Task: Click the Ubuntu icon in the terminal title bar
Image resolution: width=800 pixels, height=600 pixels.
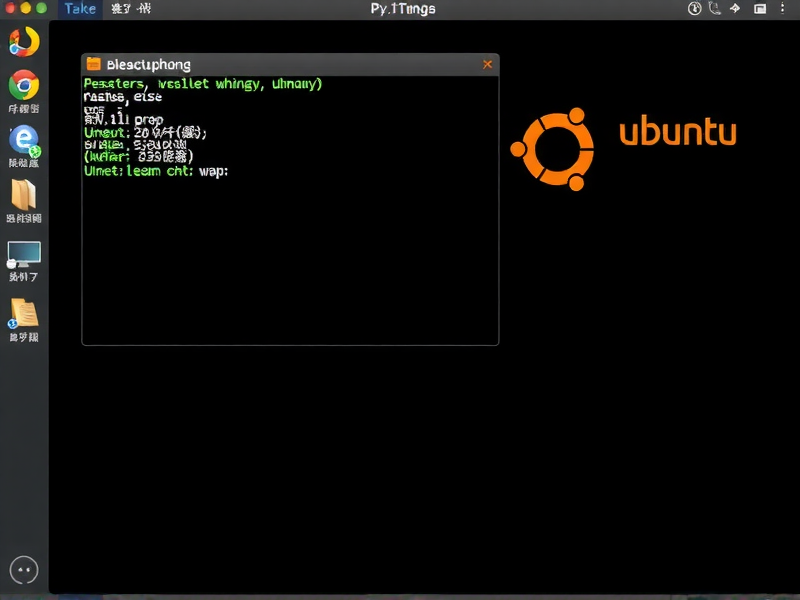Action: coord(92,63)
